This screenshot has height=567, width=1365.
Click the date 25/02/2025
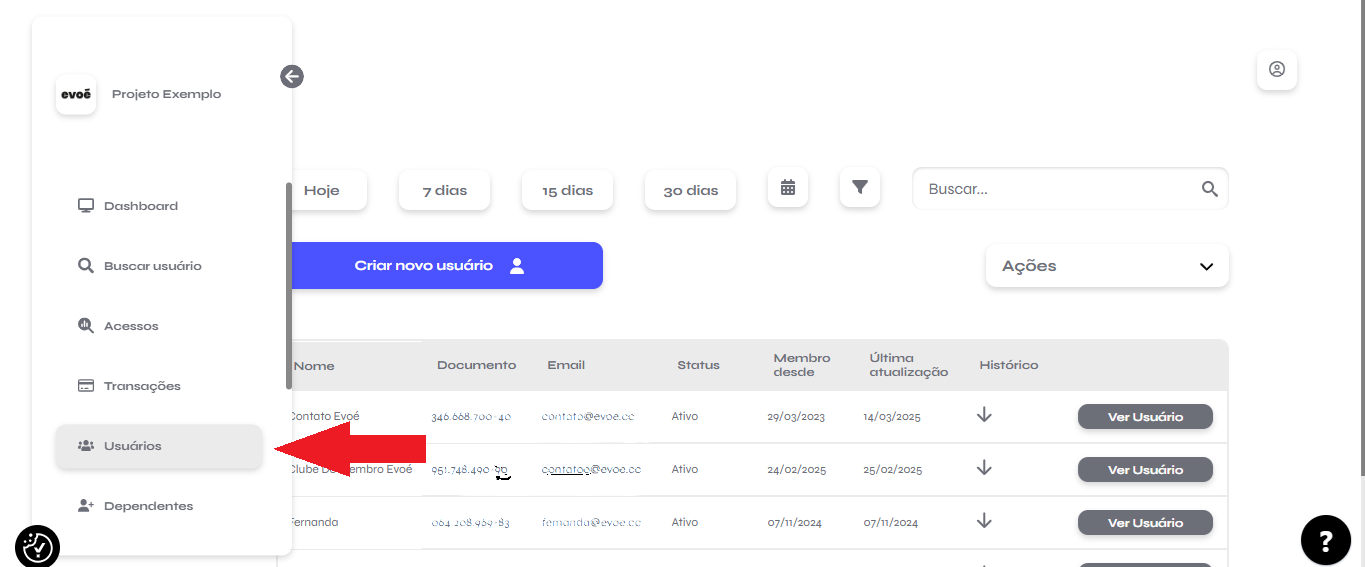point(892,470)
